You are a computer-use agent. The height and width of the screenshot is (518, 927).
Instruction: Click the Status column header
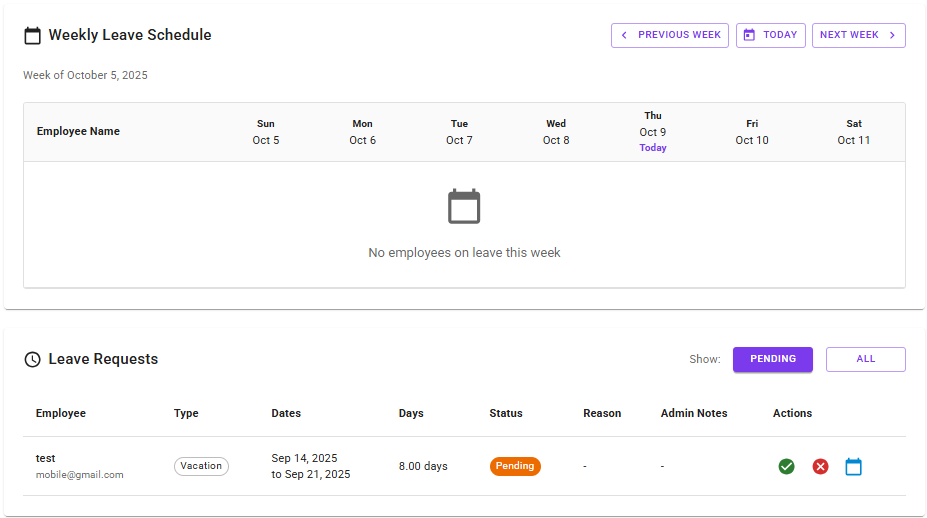(x=505, y=413)
